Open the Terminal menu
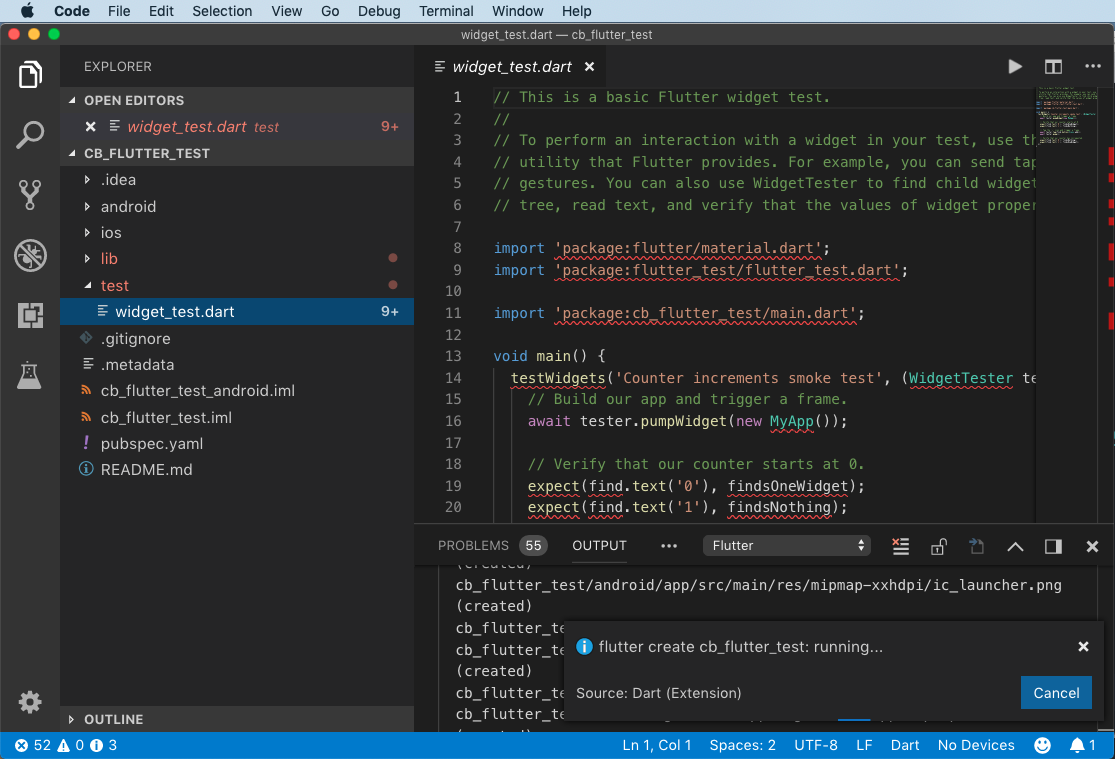 tap(446, 11)
